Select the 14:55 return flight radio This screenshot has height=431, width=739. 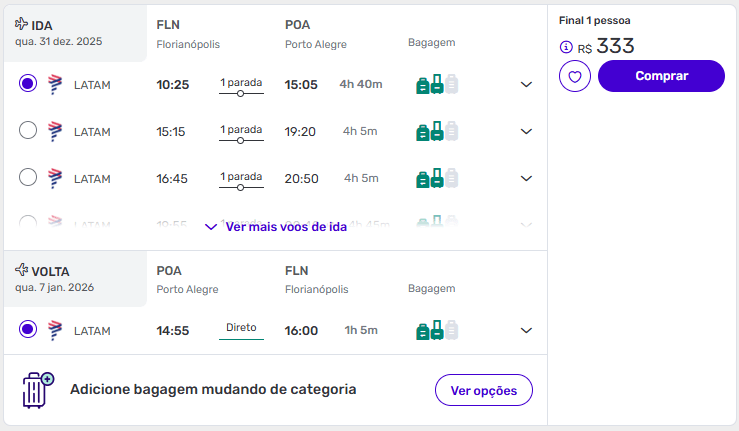coord(28,329)
